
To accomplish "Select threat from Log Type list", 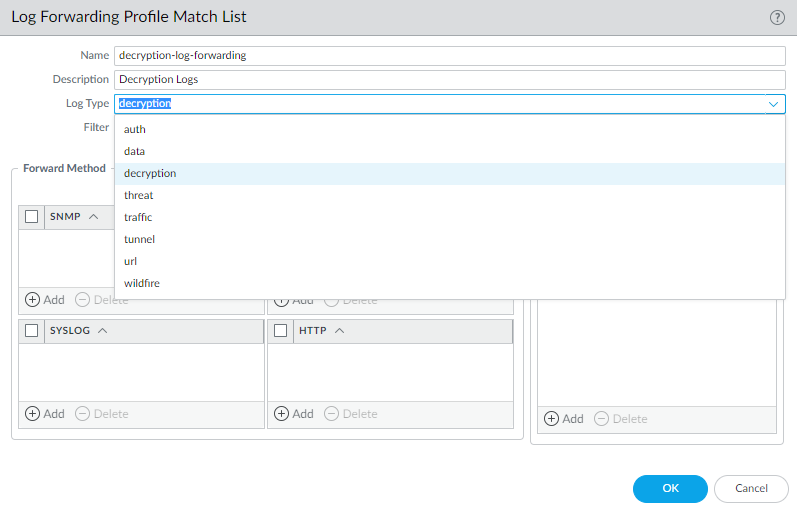I will [139, 195].
